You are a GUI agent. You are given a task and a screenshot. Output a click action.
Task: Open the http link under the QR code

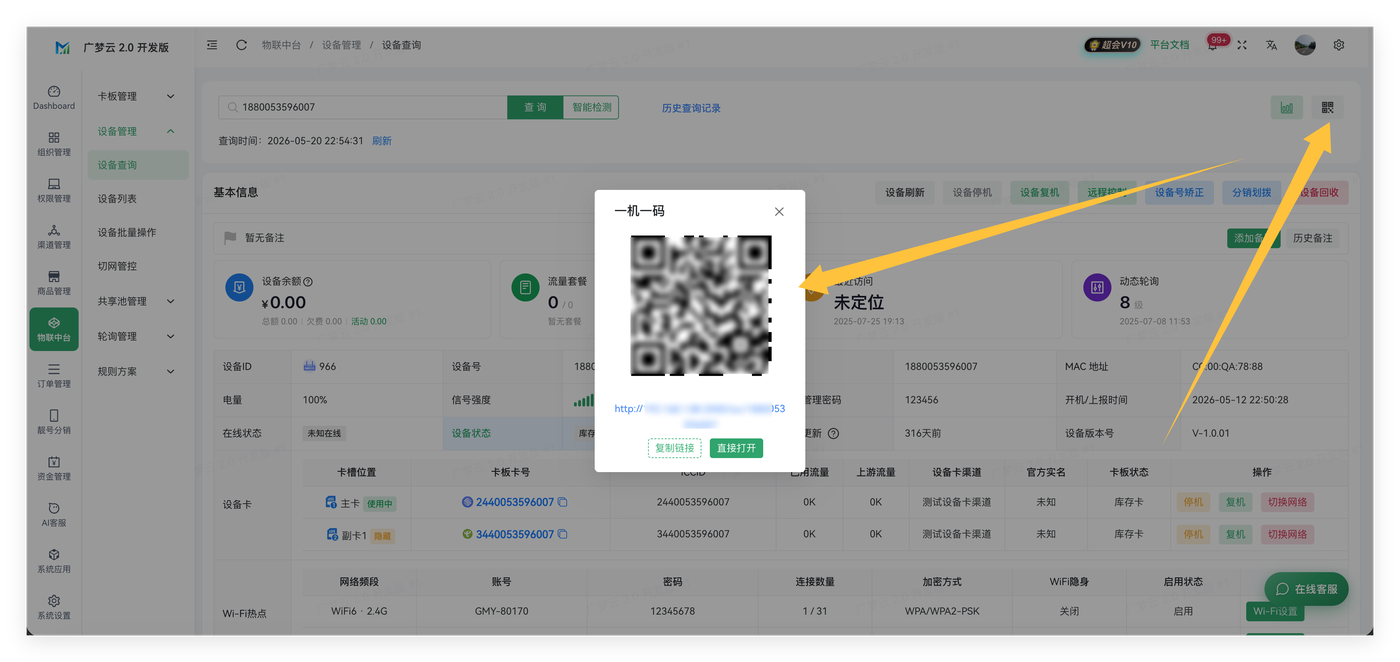point(700,415)
